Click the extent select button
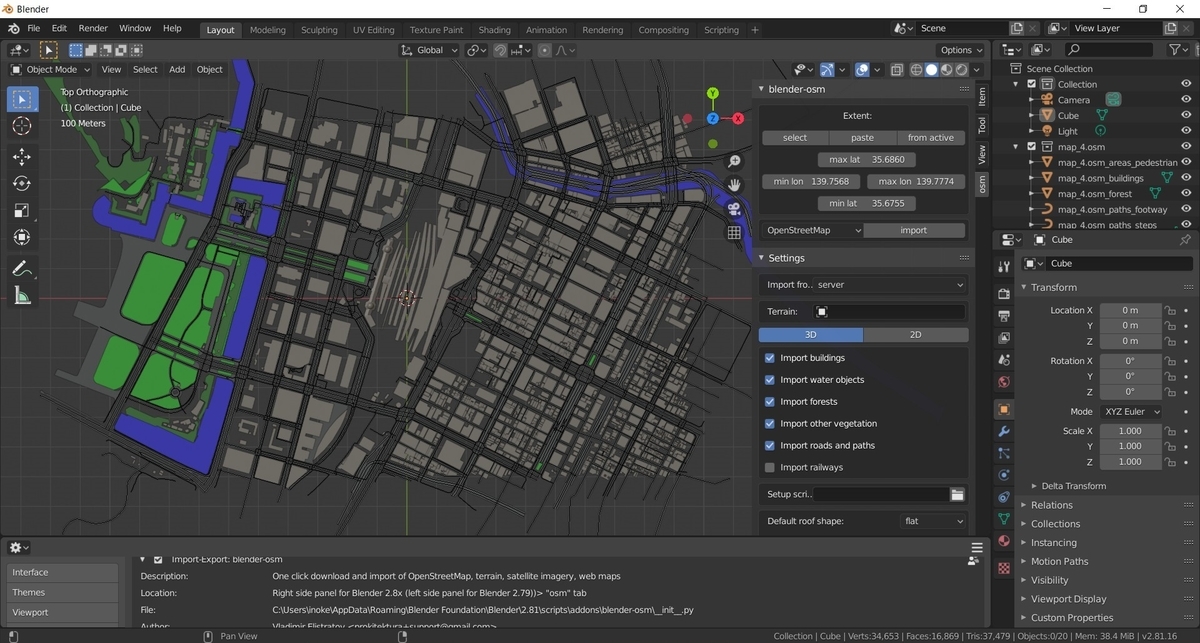This screenshot has height=643, width=1200. coord(795,138)
